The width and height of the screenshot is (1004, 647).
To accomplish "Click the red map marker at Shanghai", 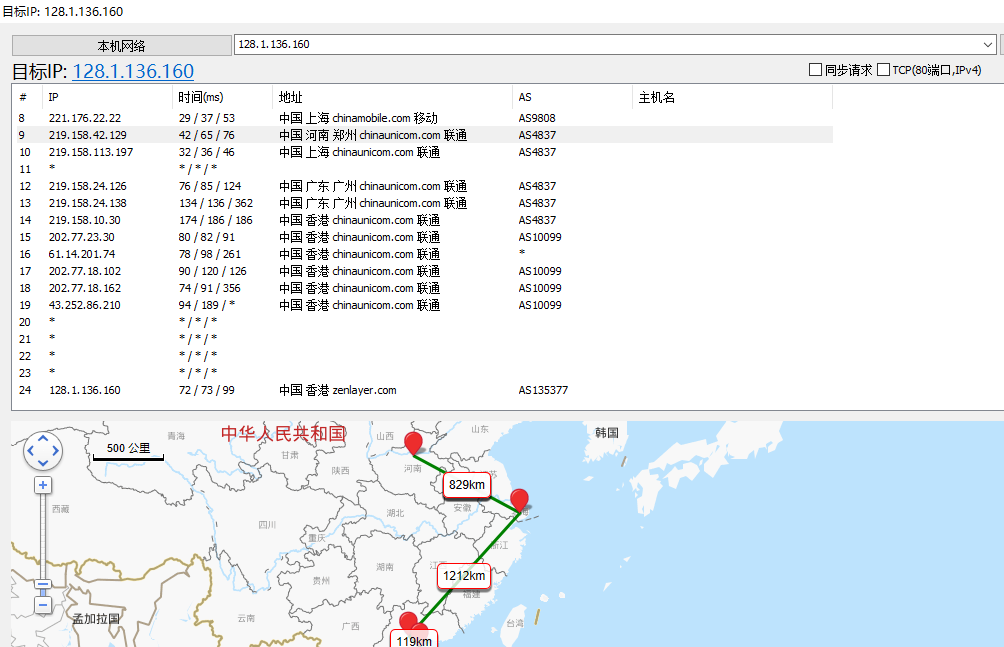I will [519, 500].
